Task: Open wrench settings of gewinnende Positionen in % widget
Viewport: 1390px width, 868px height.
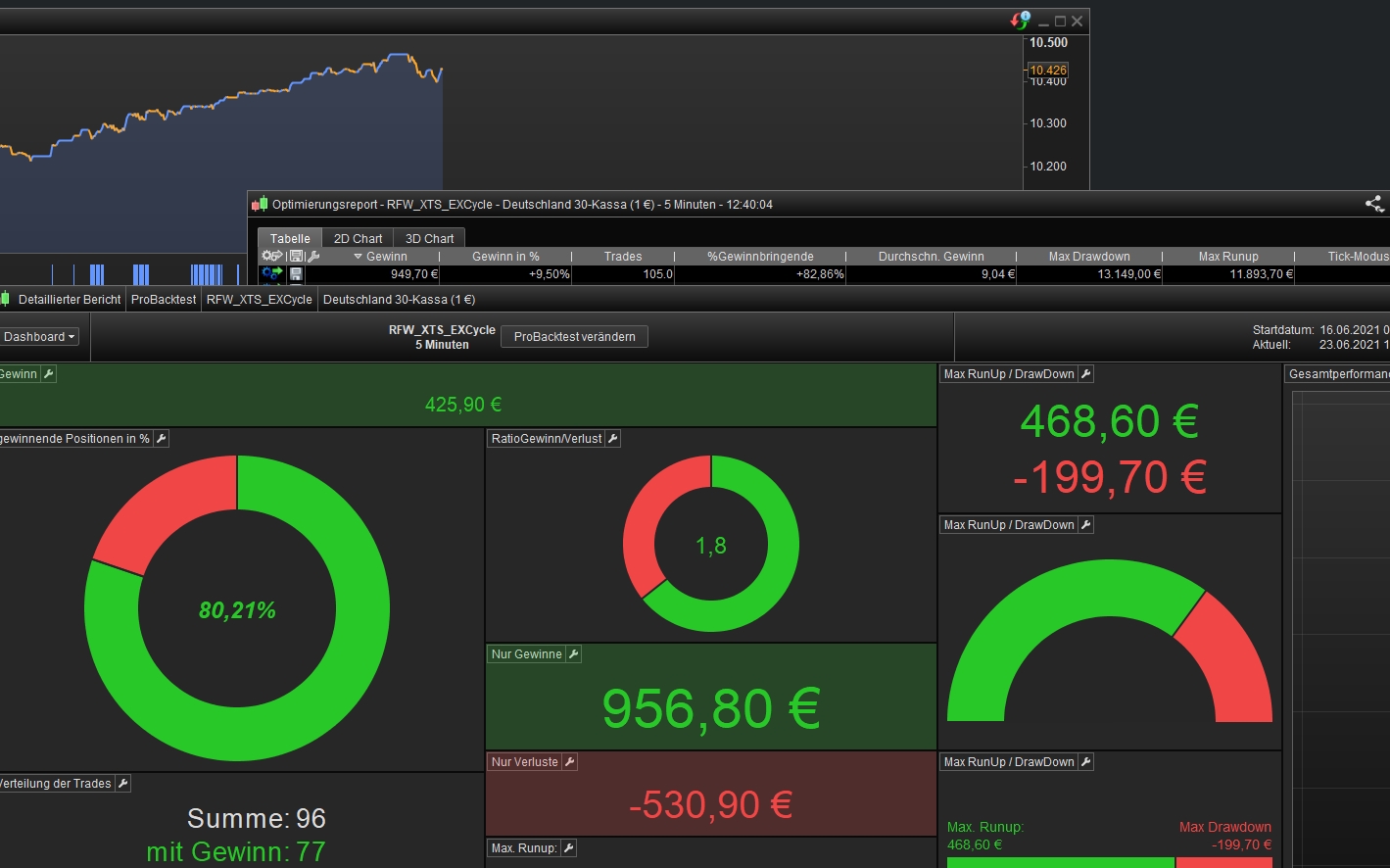Action: coord(162,439)
